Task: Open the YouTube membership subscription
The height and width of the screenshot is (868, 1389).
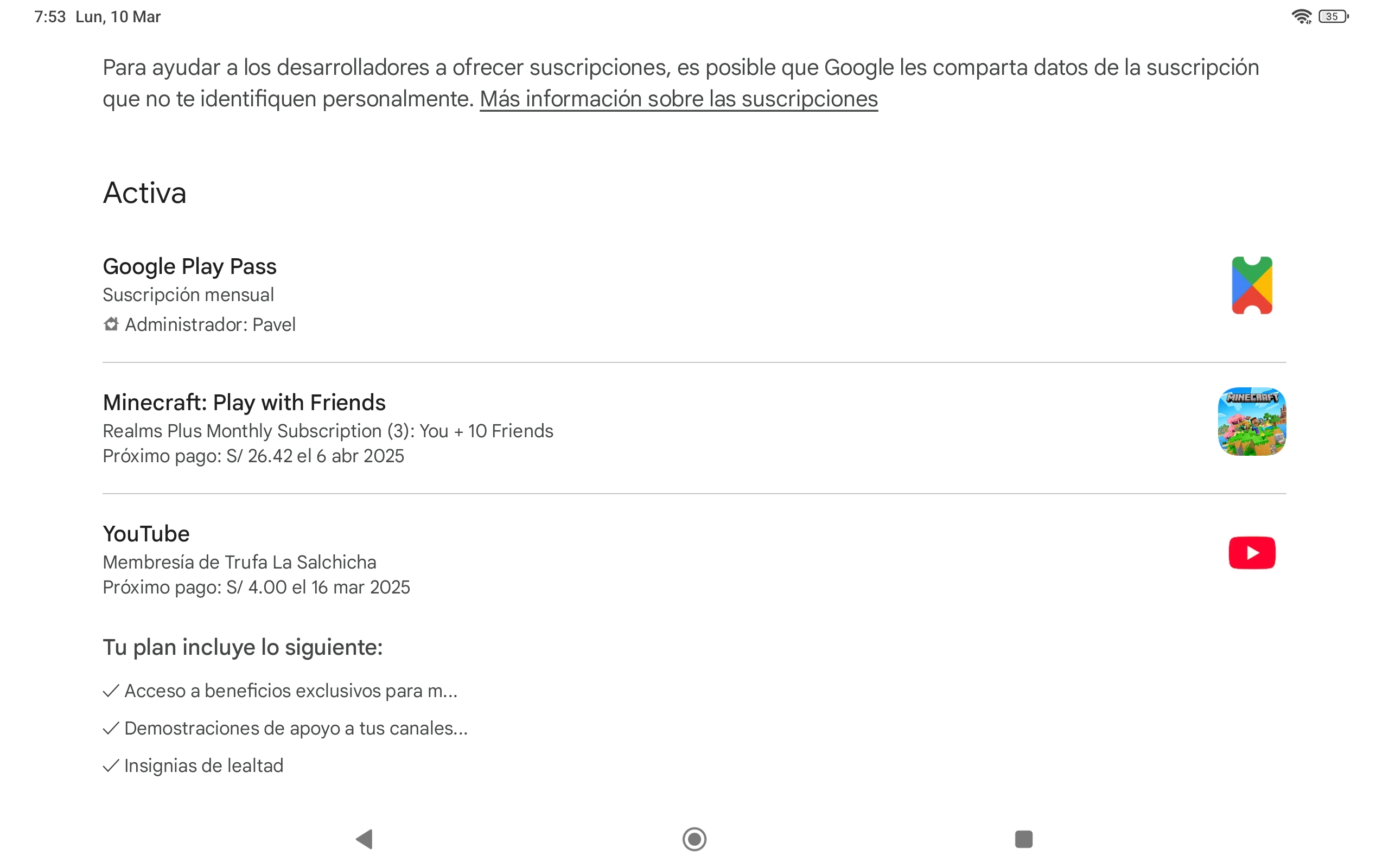Action: click(146, 534)
